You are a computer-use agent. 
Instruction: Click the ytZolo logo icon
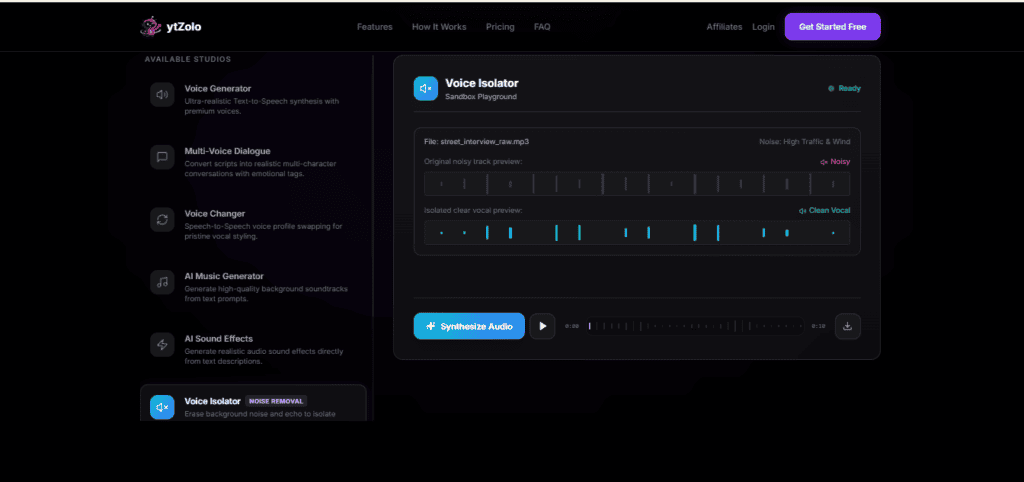coord(151,27)
